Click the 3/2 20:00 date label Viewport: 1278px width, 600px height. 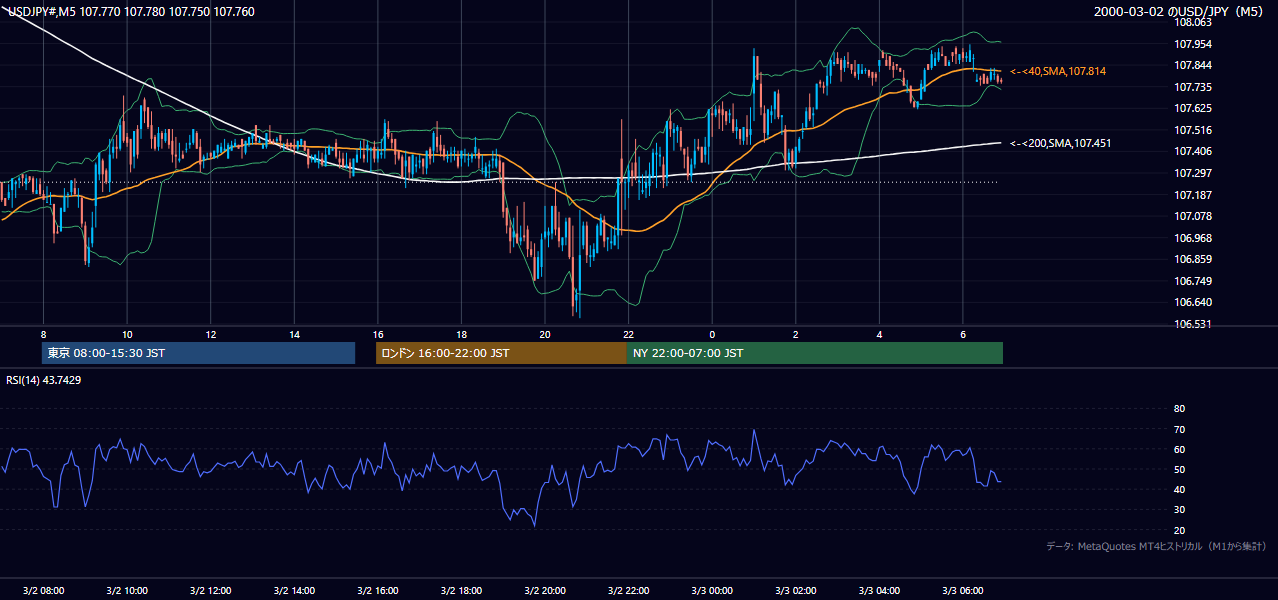pos(545,590)
